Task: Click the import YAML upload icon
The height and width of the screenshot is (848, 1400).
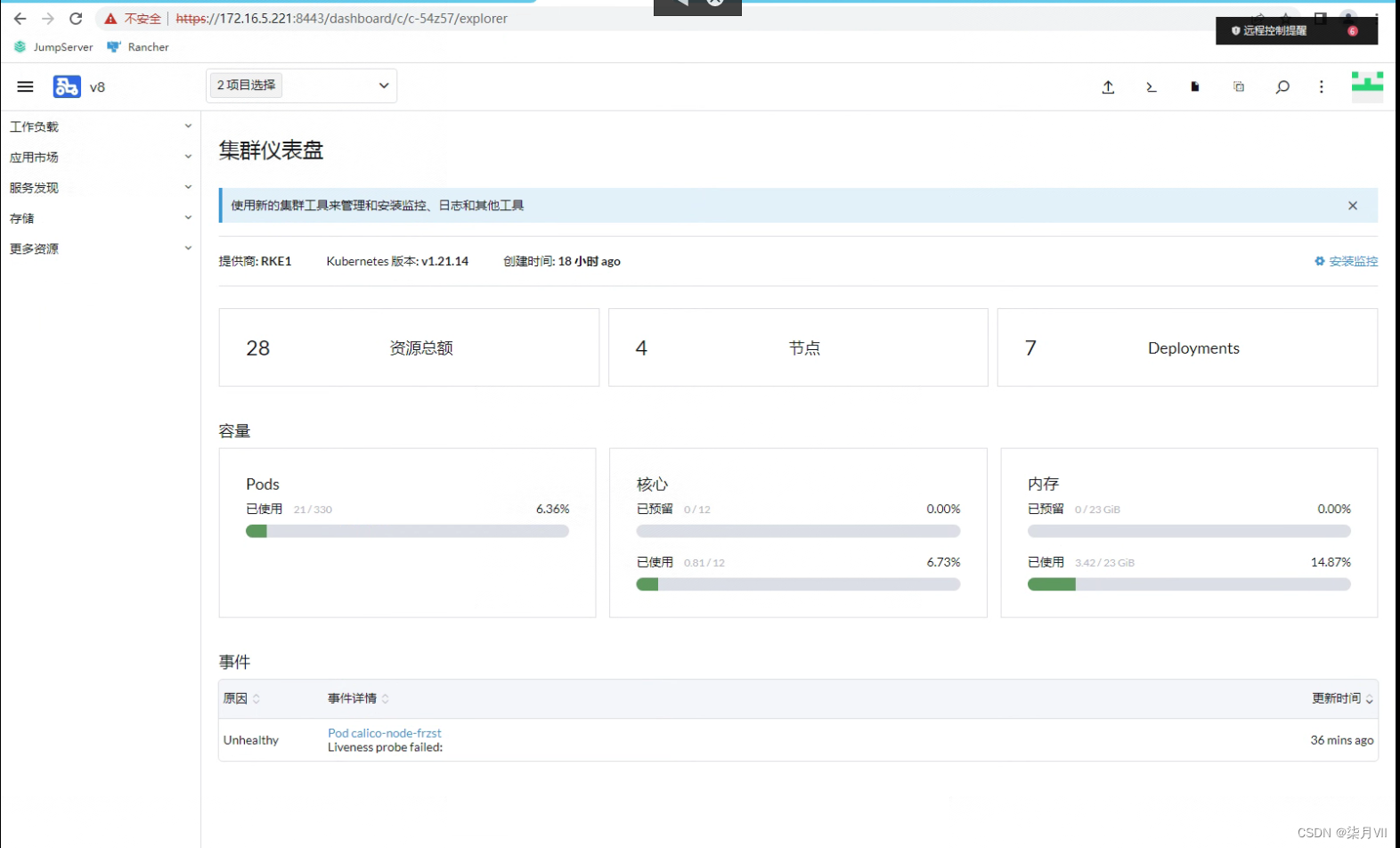Action: (x=1108, y=86)
